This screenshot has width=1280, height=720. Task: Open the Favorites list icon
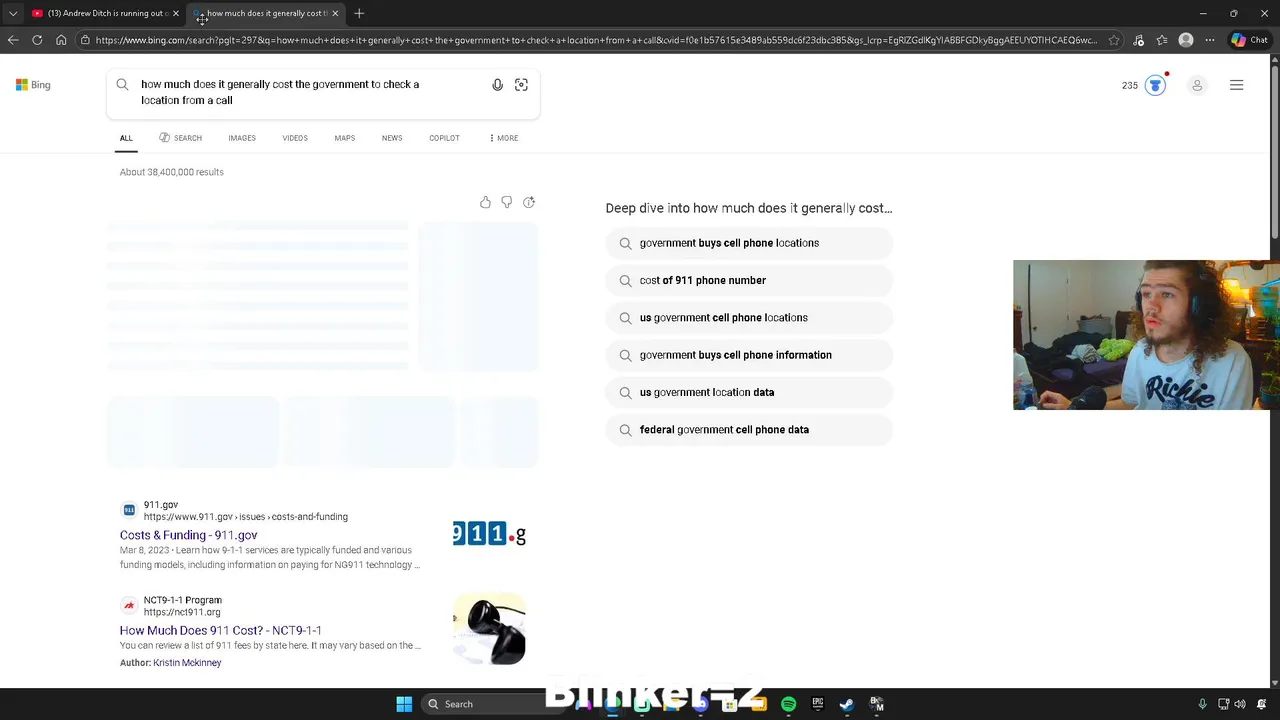click(x=1162, y=40)
